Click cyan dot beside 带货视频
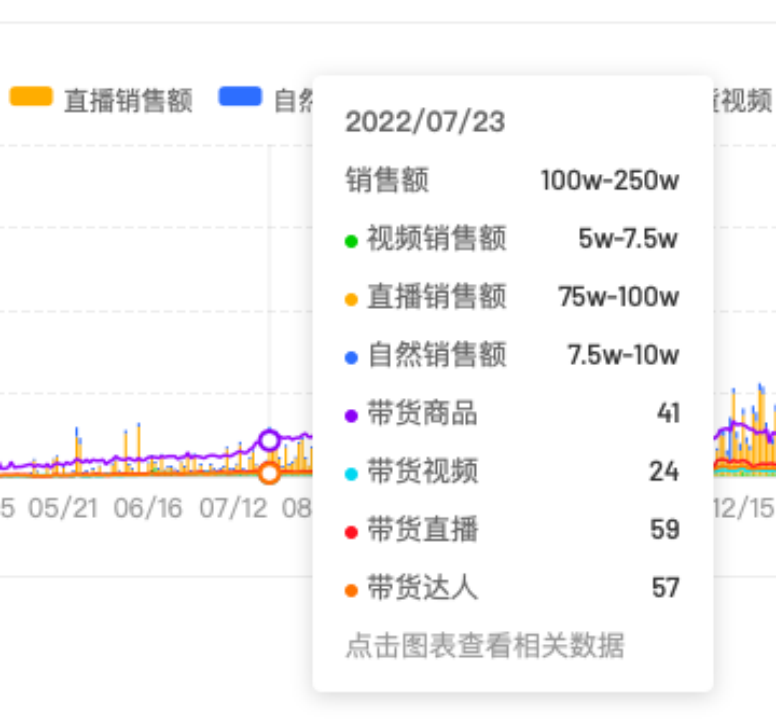776x720 pixels. pyautogui.click(x=351, y=473)
